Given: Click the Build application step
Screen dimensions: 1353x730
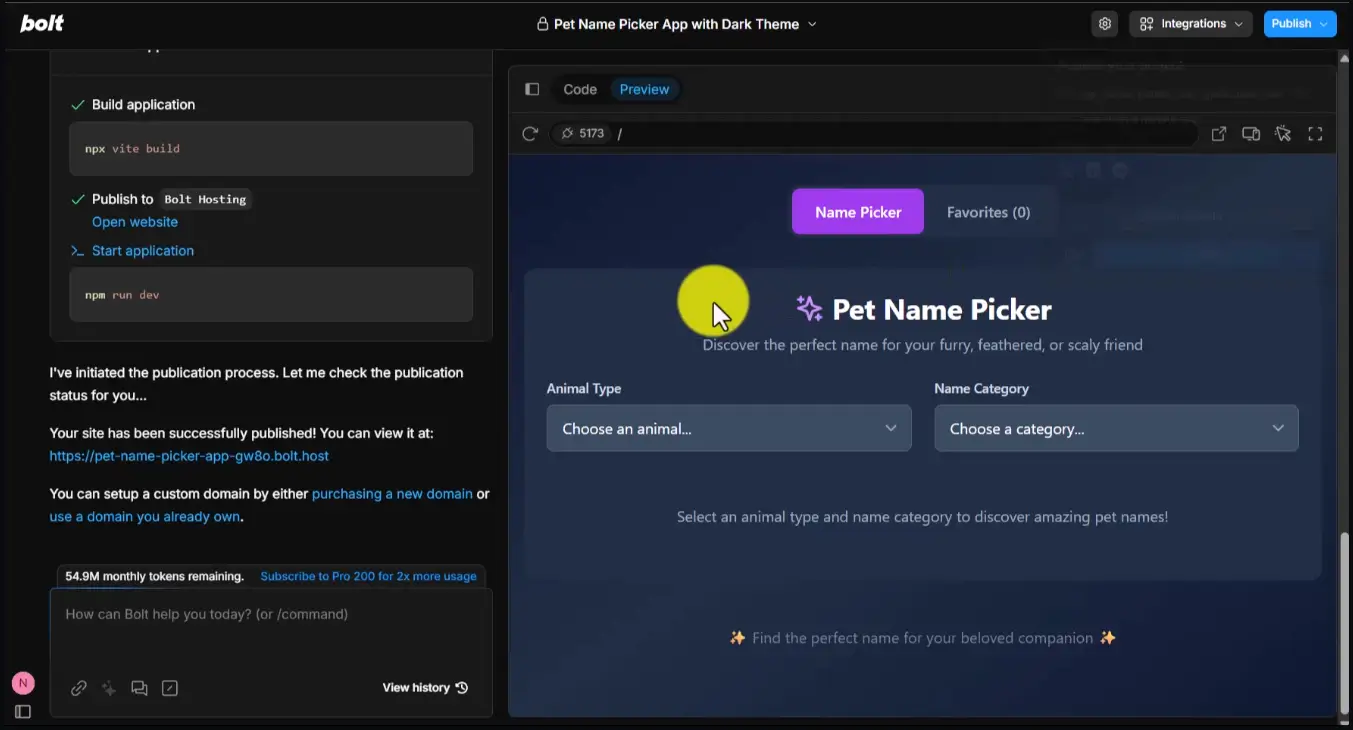Looking at the screenshot, I should click(143, 105).
